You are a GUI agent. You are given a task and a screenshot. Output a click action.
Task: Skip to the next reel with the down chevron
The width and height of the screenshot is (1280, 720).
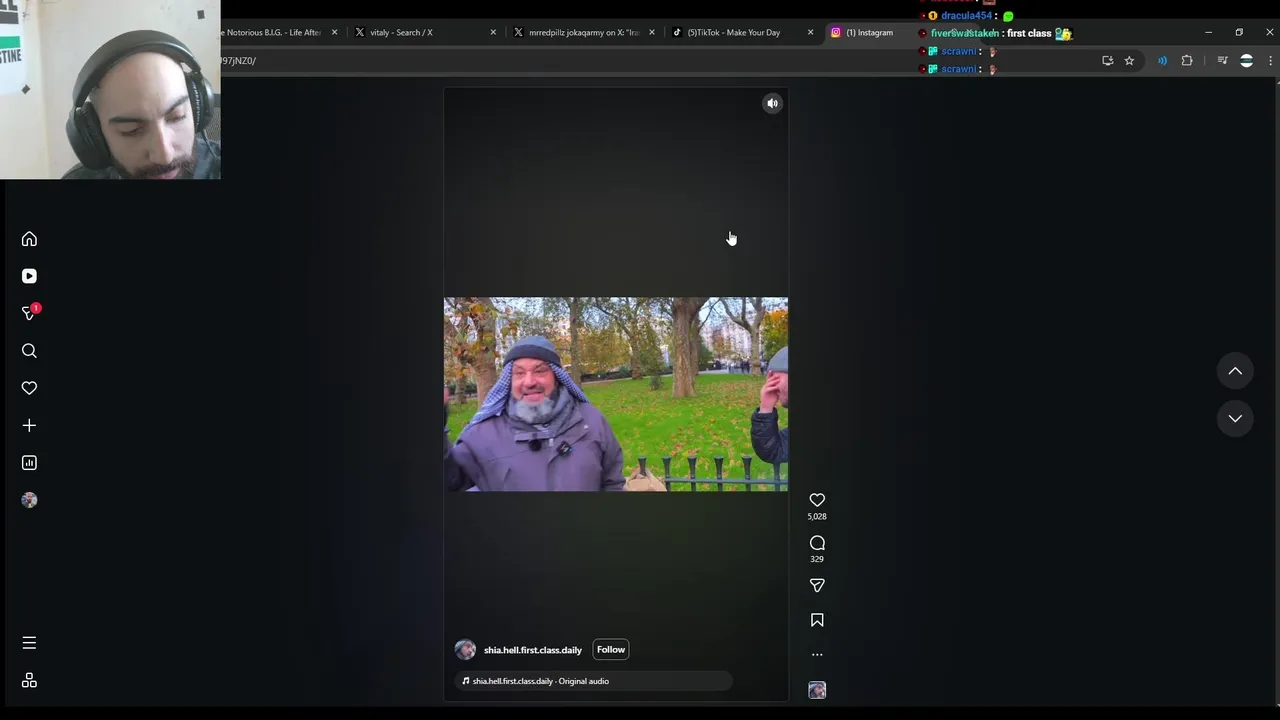click(1235, 418)
